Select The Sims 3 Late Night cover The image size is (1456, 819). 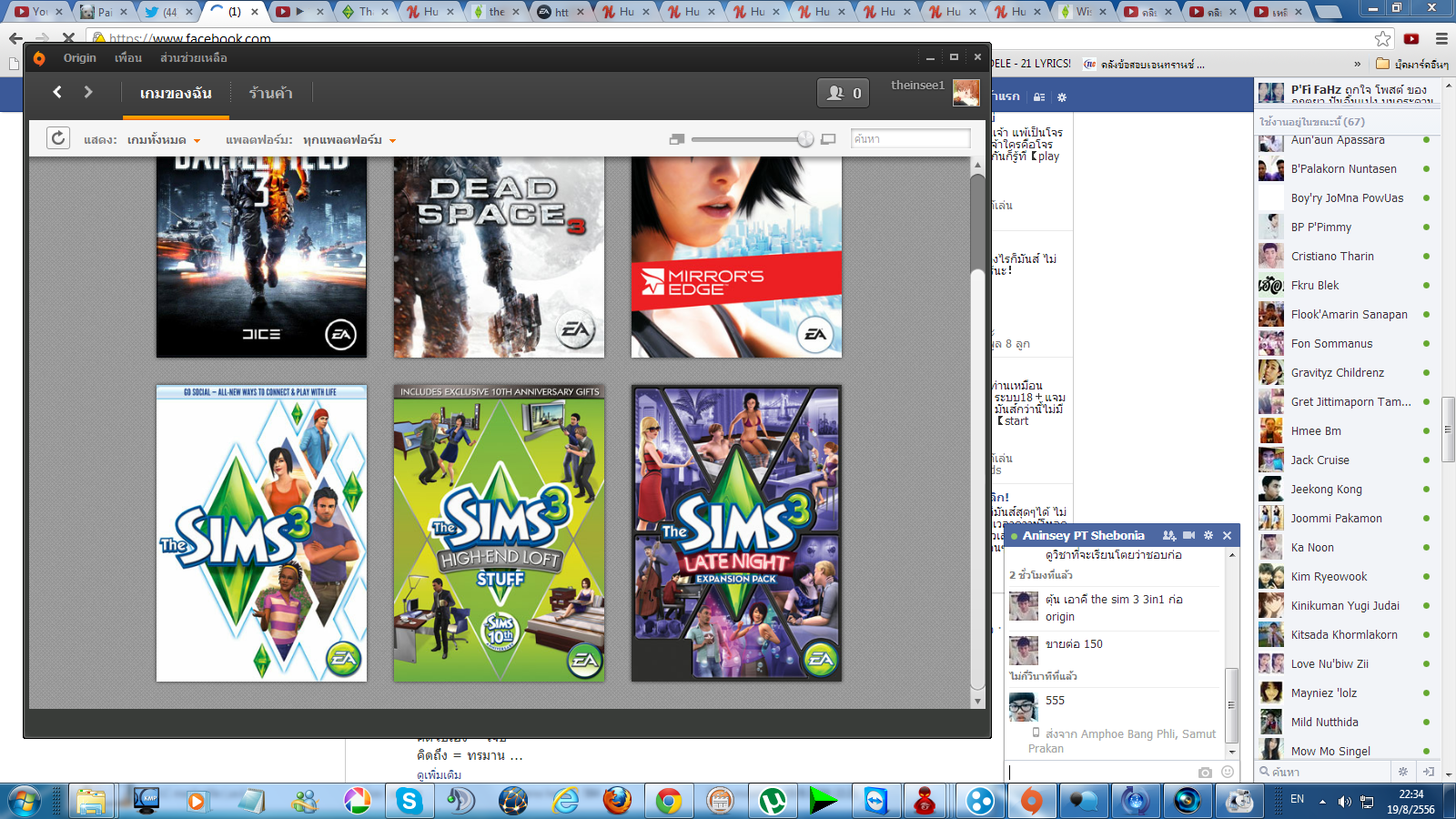736,533
